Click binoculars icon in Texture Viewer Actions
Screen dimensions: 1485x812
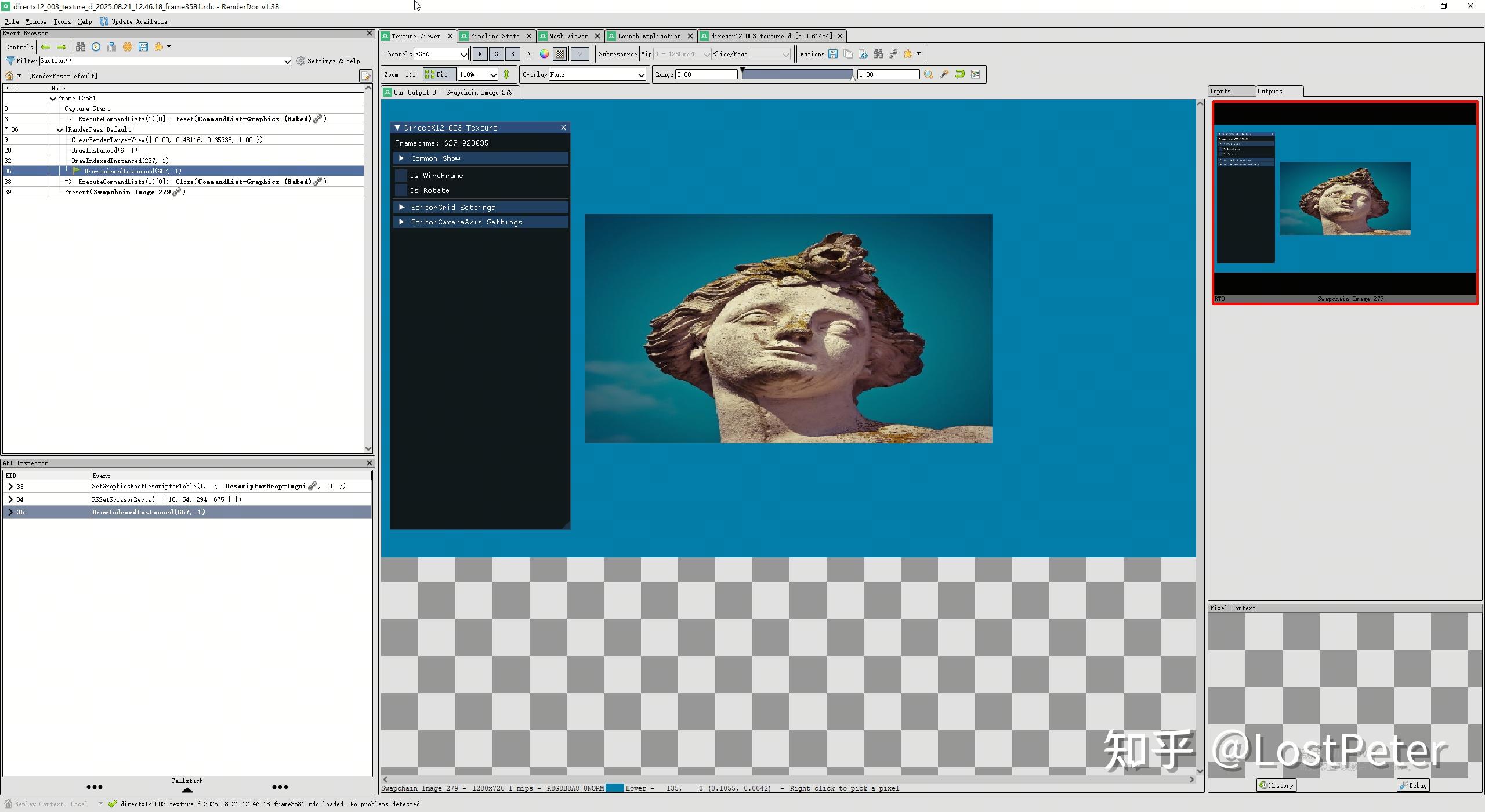[x=878, y=54]
